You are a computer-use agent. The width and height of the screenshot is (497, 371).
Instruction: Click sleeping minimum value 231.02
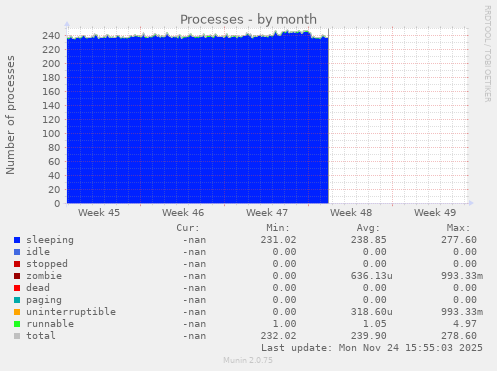pos(278,240)
